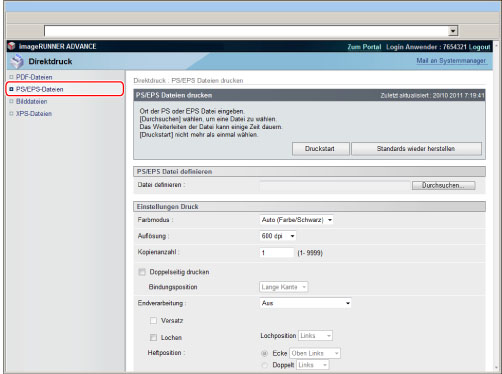Open the PDF-Dateien menu item
Viewport: 502px width, 374px height.
(34, 77)
